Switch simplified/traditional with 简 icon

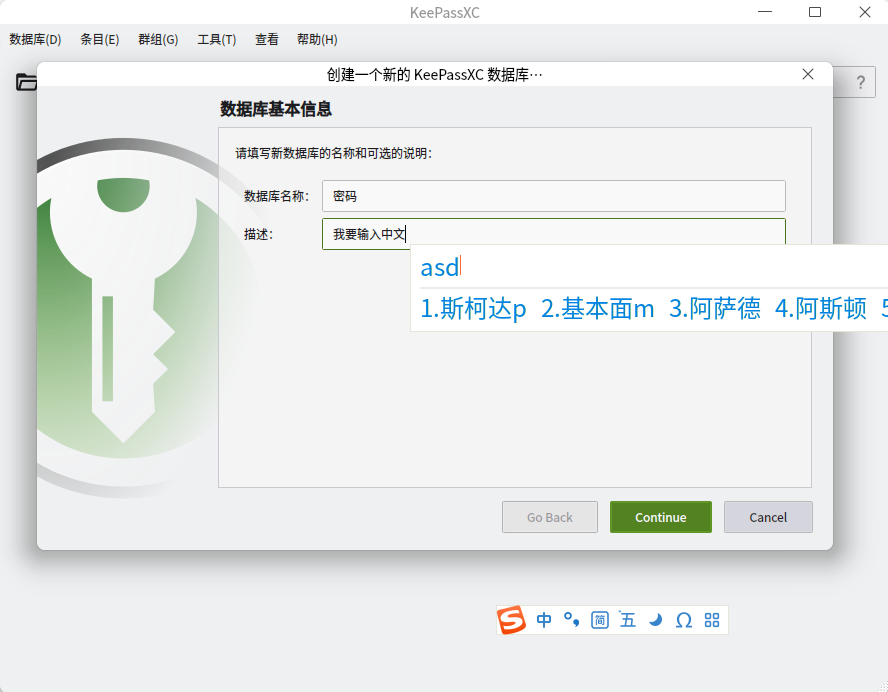599,621
